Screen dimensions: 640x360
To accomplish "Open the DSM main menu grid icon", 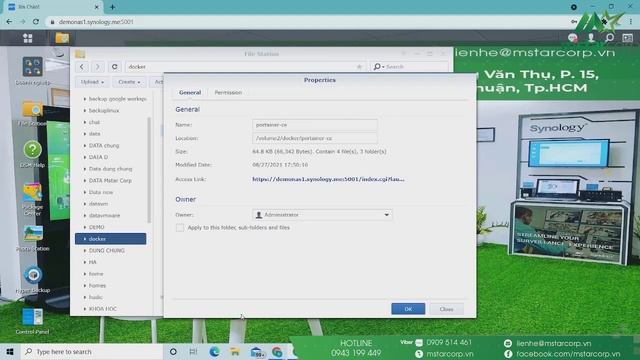I will [x=28, y=38].
